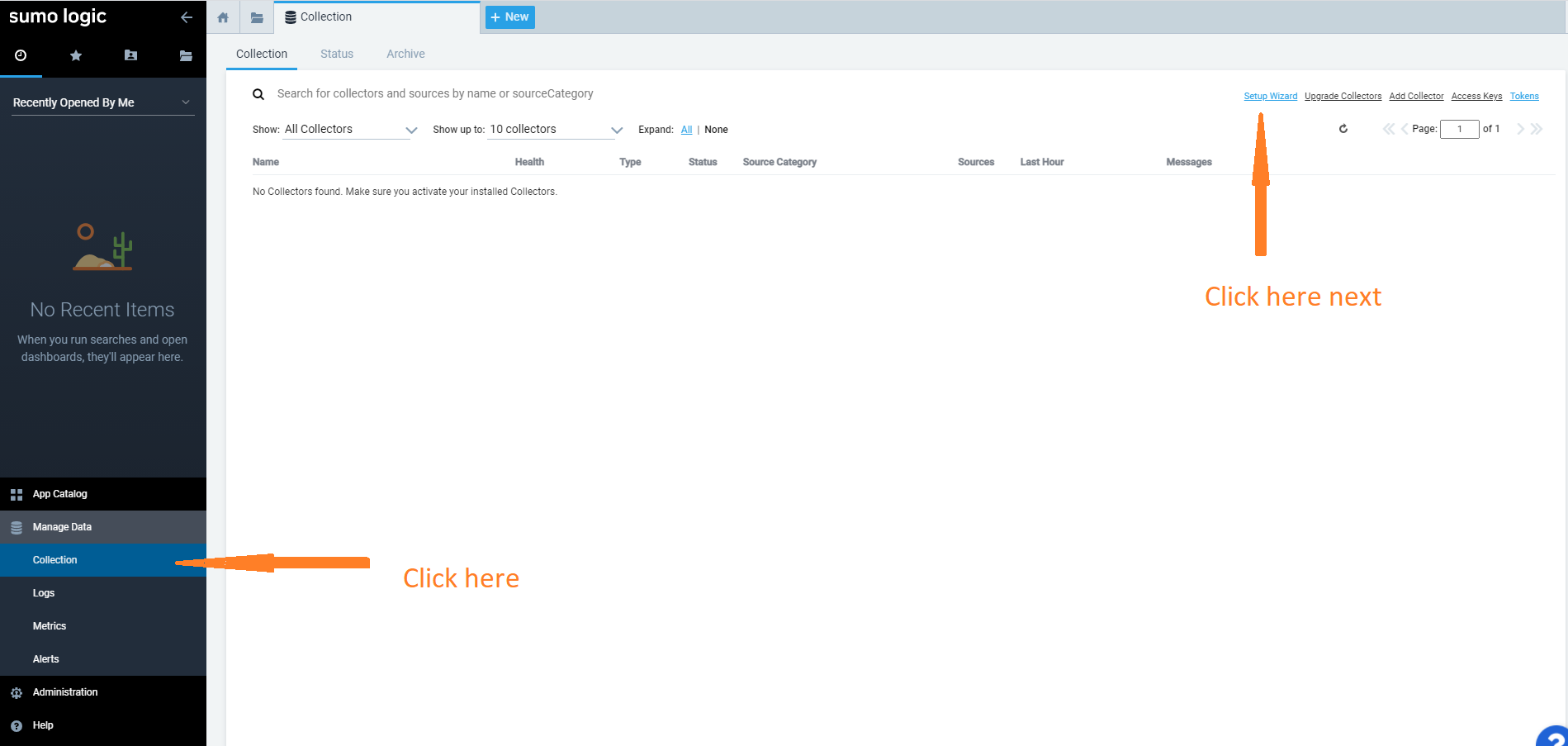The image size is (1568, 746).
Task: Click the Source Category column header
Action: pos(779,162)
